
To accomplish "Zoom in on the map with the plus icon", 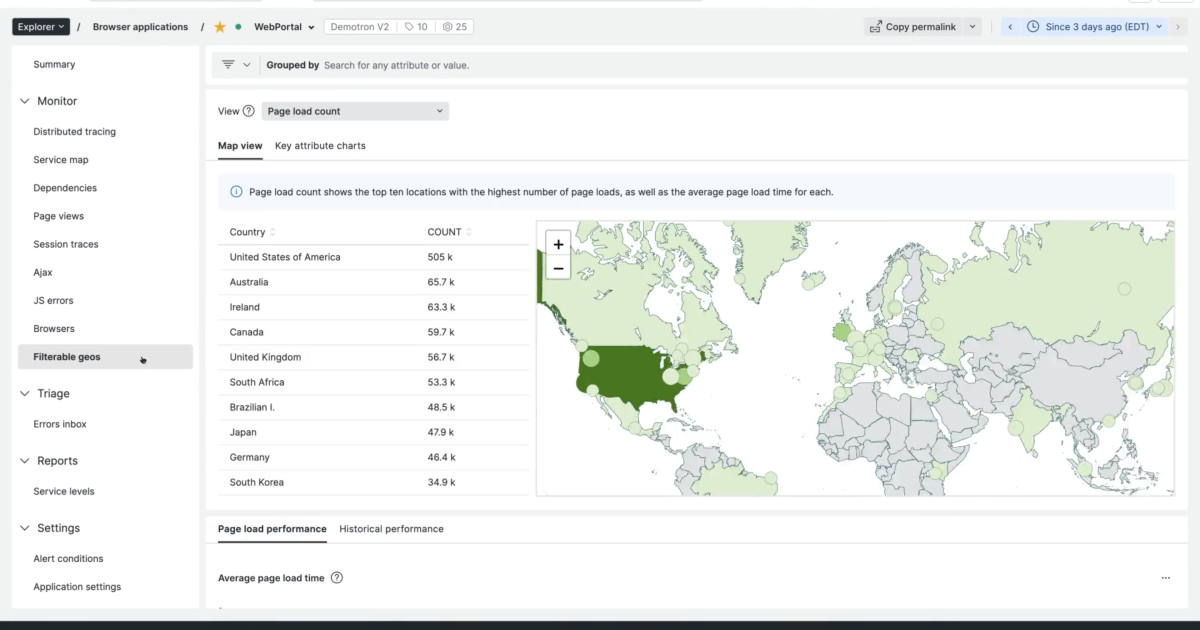I will point(558,244).
